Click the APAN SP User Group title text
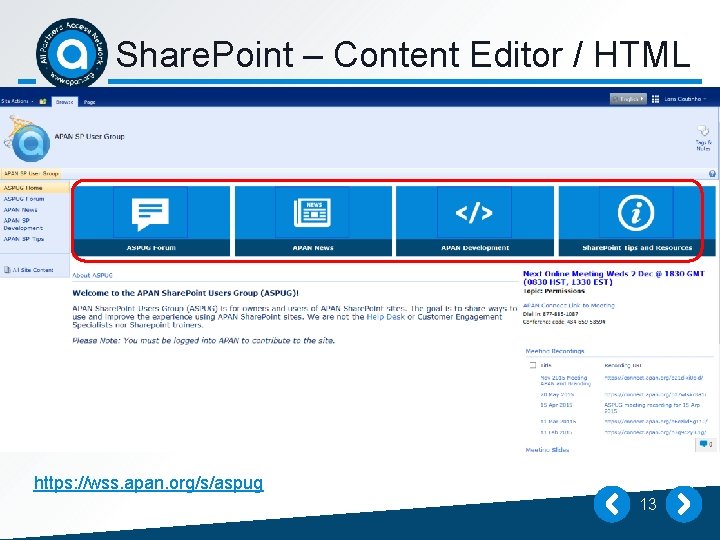 tap(90, 136)
